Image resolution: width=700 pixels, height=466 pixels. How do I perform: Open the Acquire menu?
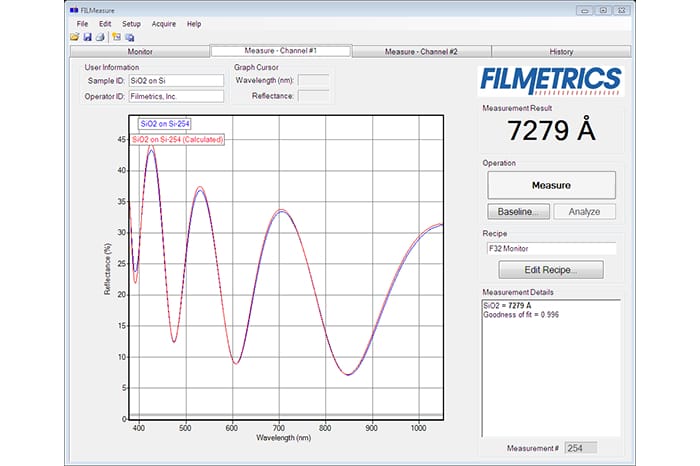pyautogui.click(x=163, y=23)
